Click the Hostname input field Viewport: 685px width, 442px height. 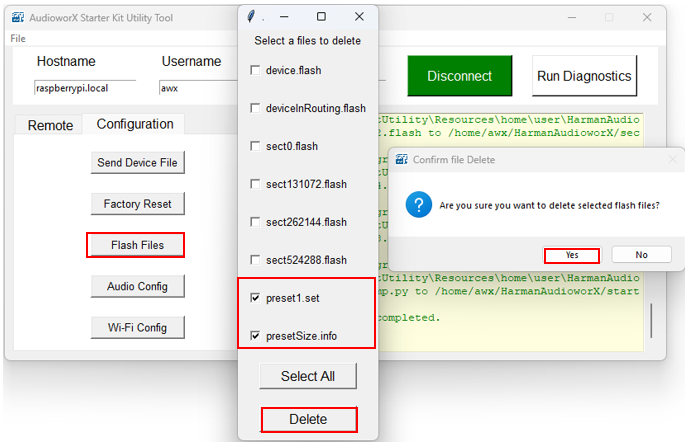click(x=85, y=88)
